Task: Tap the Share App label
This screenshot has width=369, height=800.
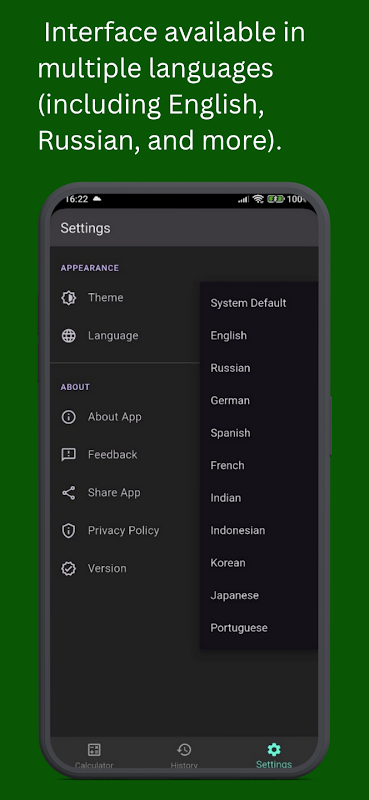Action: click(114, 493)
